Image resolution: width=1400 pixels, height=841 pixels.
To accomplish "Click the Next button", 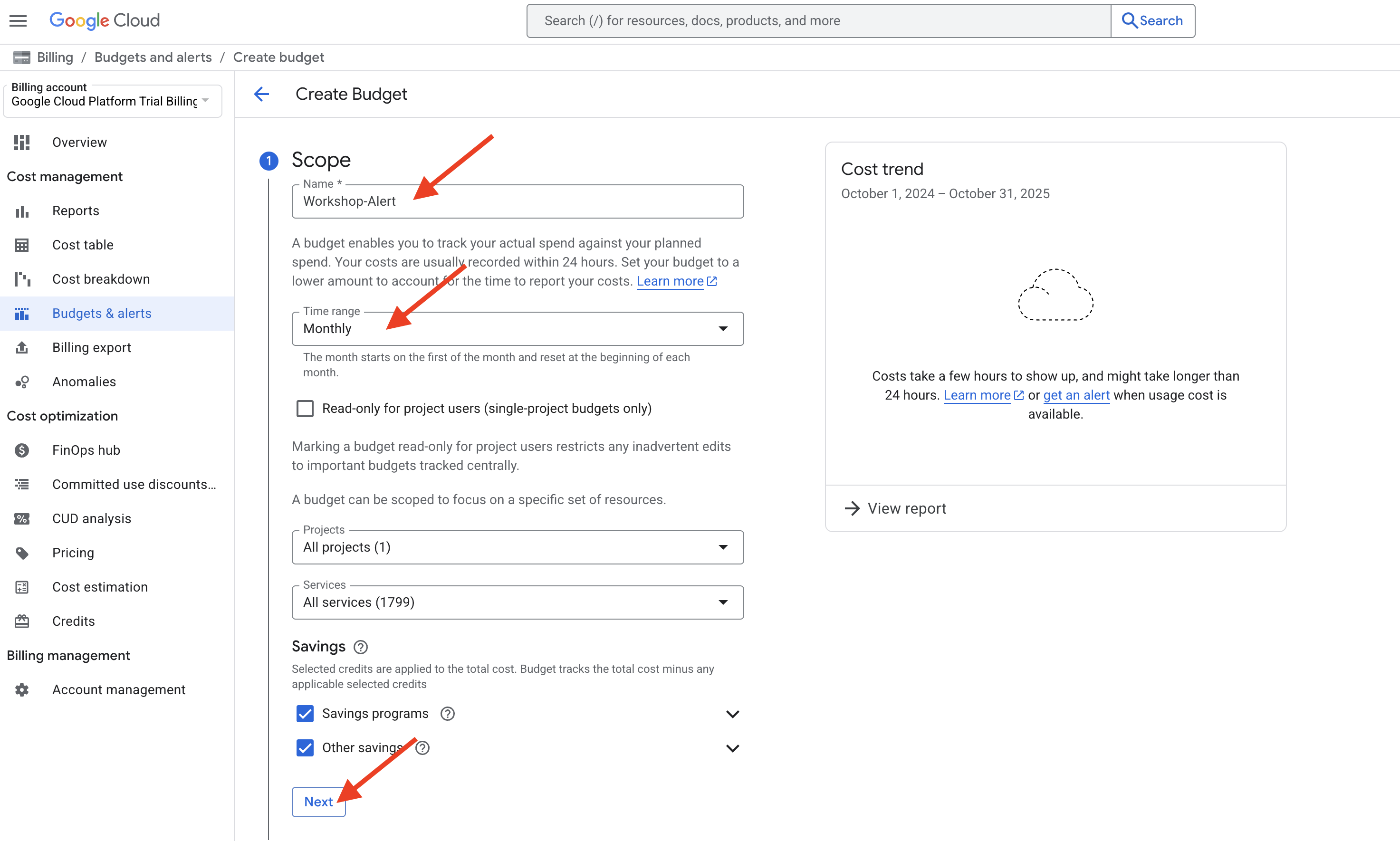I will [318, 802].
